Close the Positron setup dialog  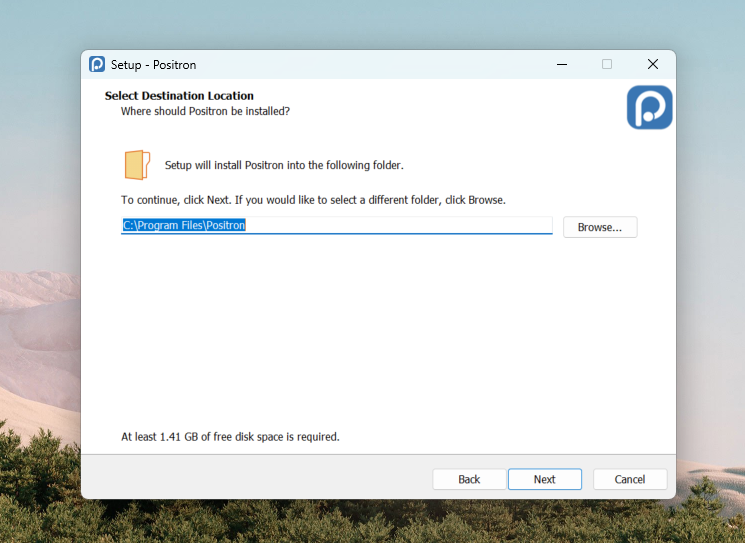(653, 64)
